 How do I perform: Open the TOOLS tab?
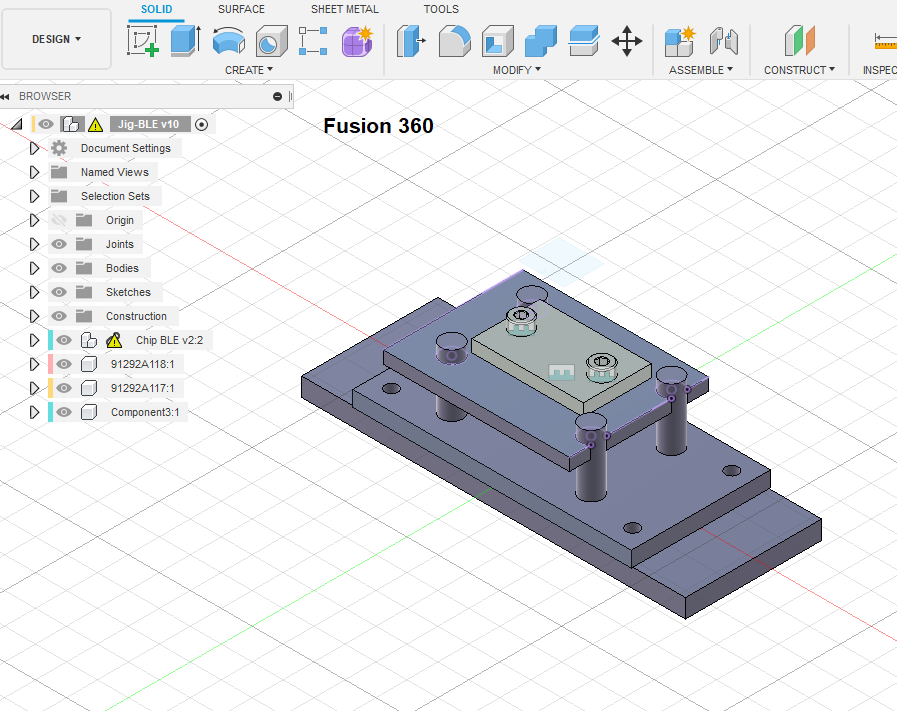[441, 9]
